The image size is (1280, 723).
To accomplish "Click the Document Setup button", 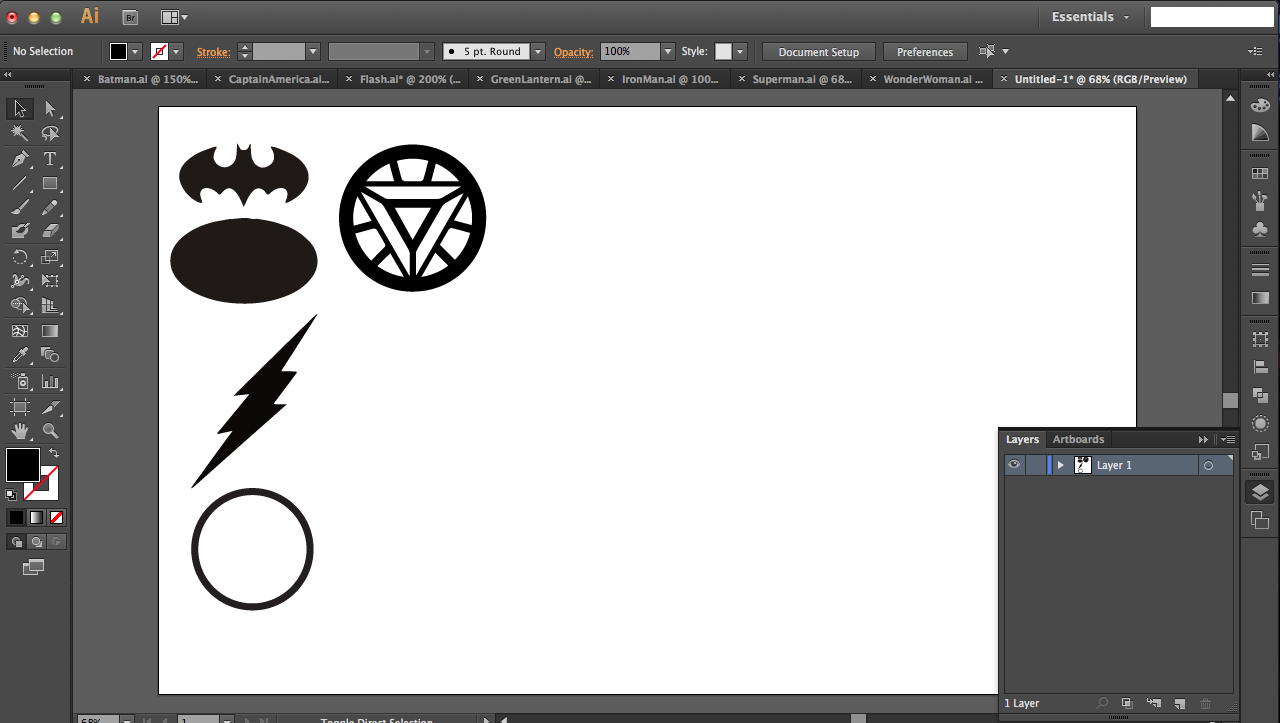I will tap(818, 52).
